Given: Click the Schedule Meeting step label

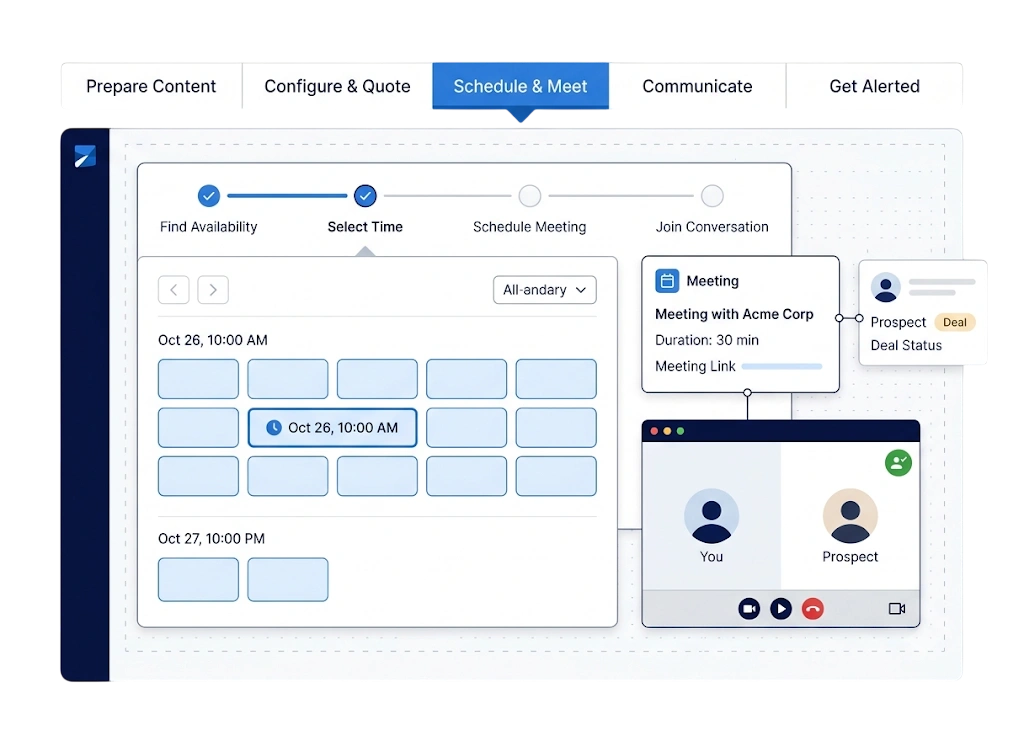Looking at the screenshot, I should [530, 227].
